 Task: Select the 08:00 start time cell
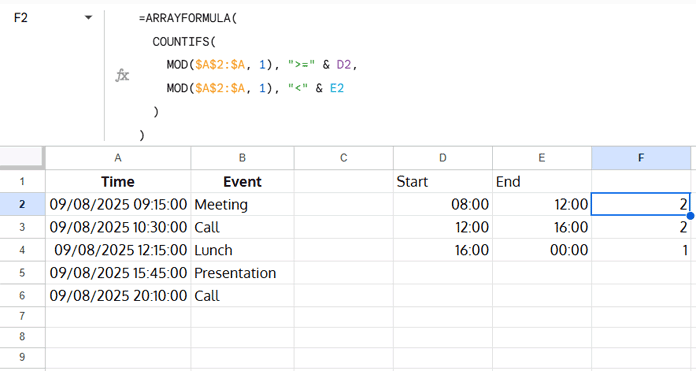click(x=443, y=204)
